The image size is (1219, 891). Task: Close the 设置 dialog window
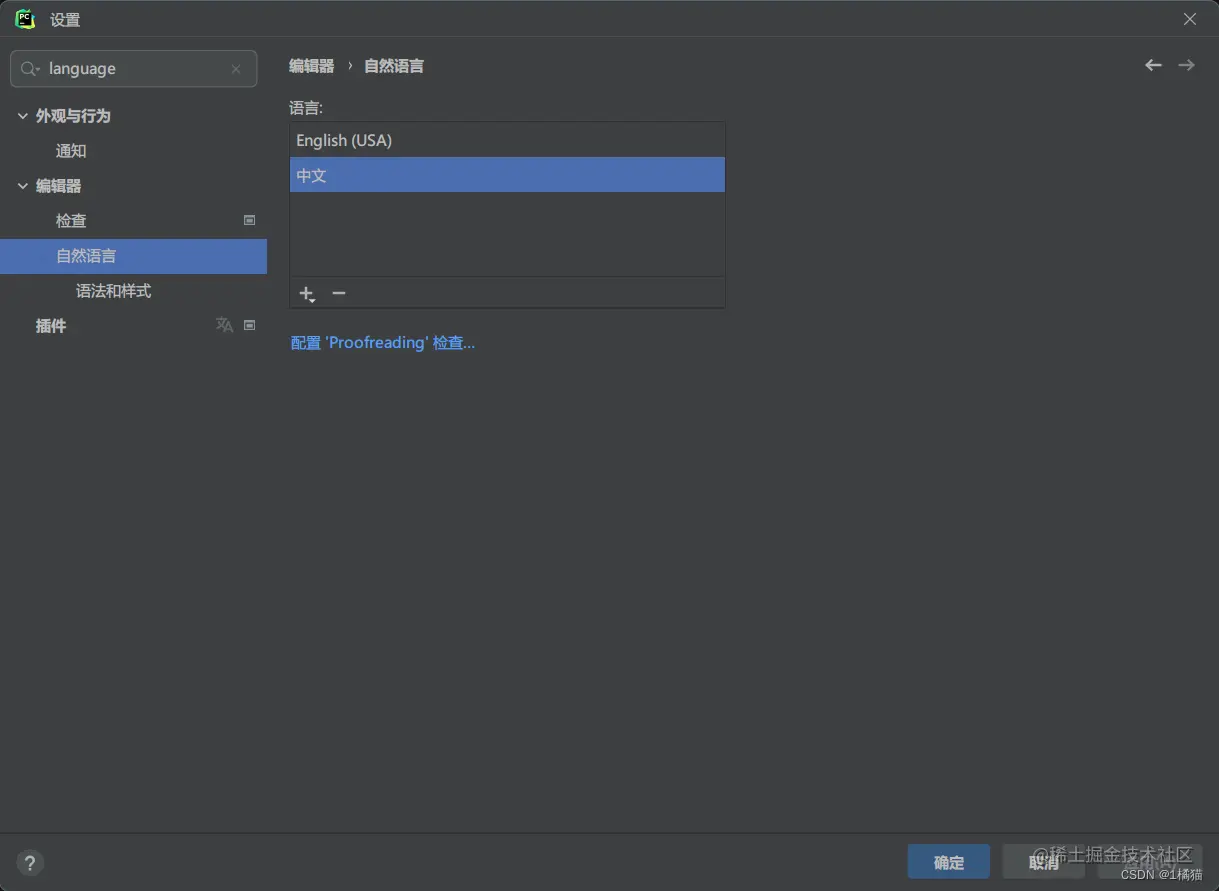[1190, 19]
